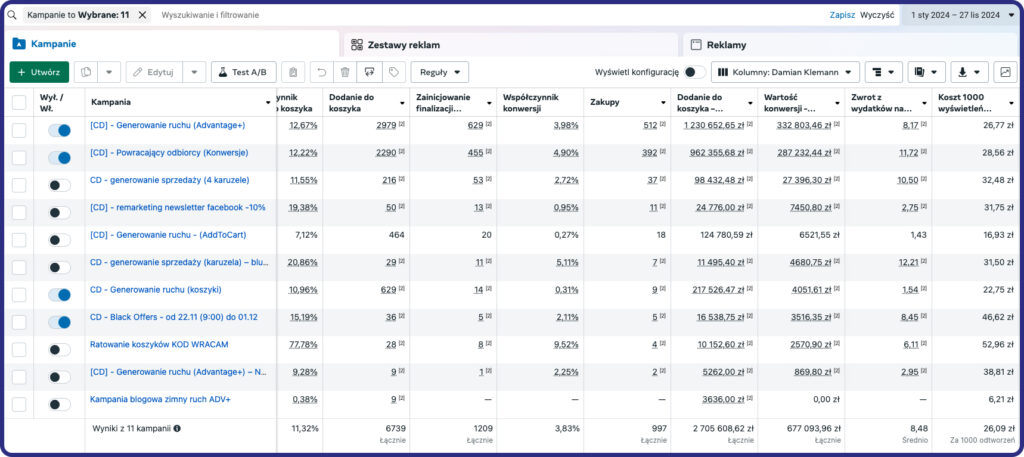The image size is (1024, 457).
Task: Select all campaigns with header checkbox
Action: click(19, 102)
